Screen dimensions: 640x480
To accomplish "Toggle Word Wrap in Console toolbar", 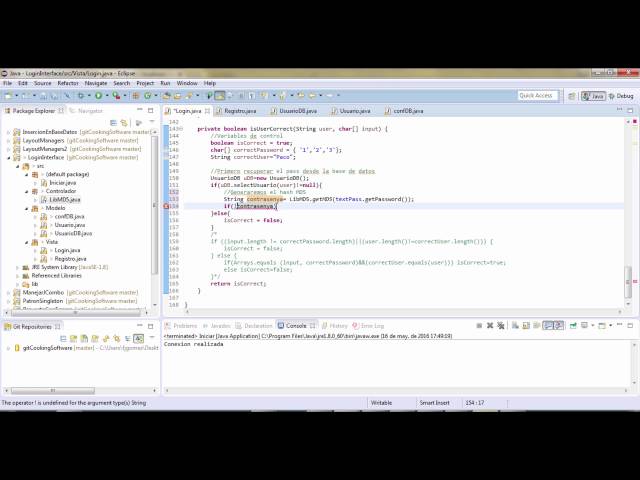I will pyautogui.click(x=537, y=325).
